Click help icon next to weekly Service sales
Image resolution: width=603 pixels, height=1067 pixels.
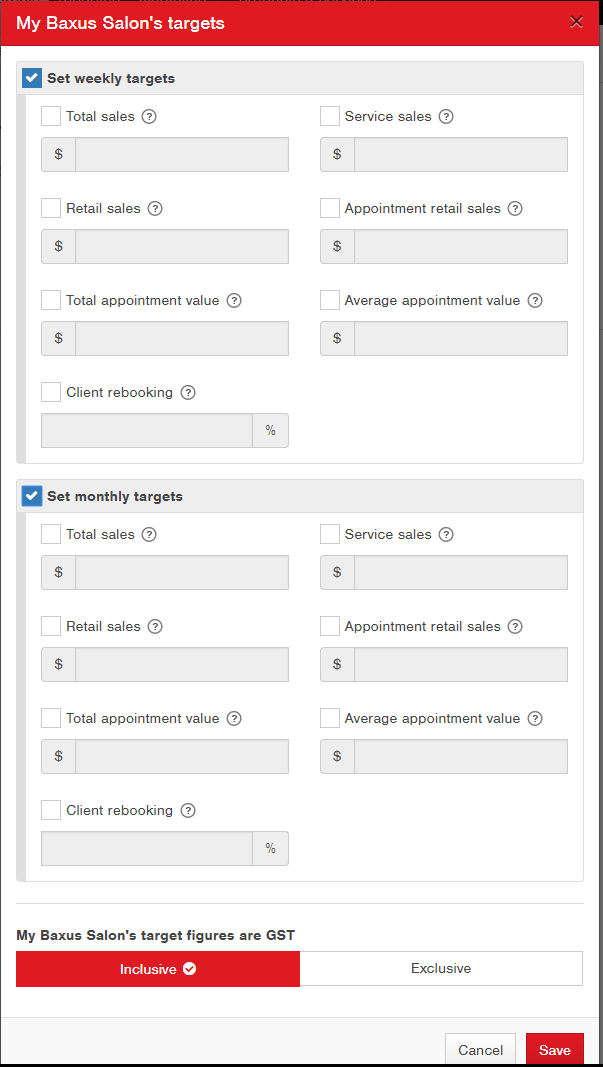[446, 116]
